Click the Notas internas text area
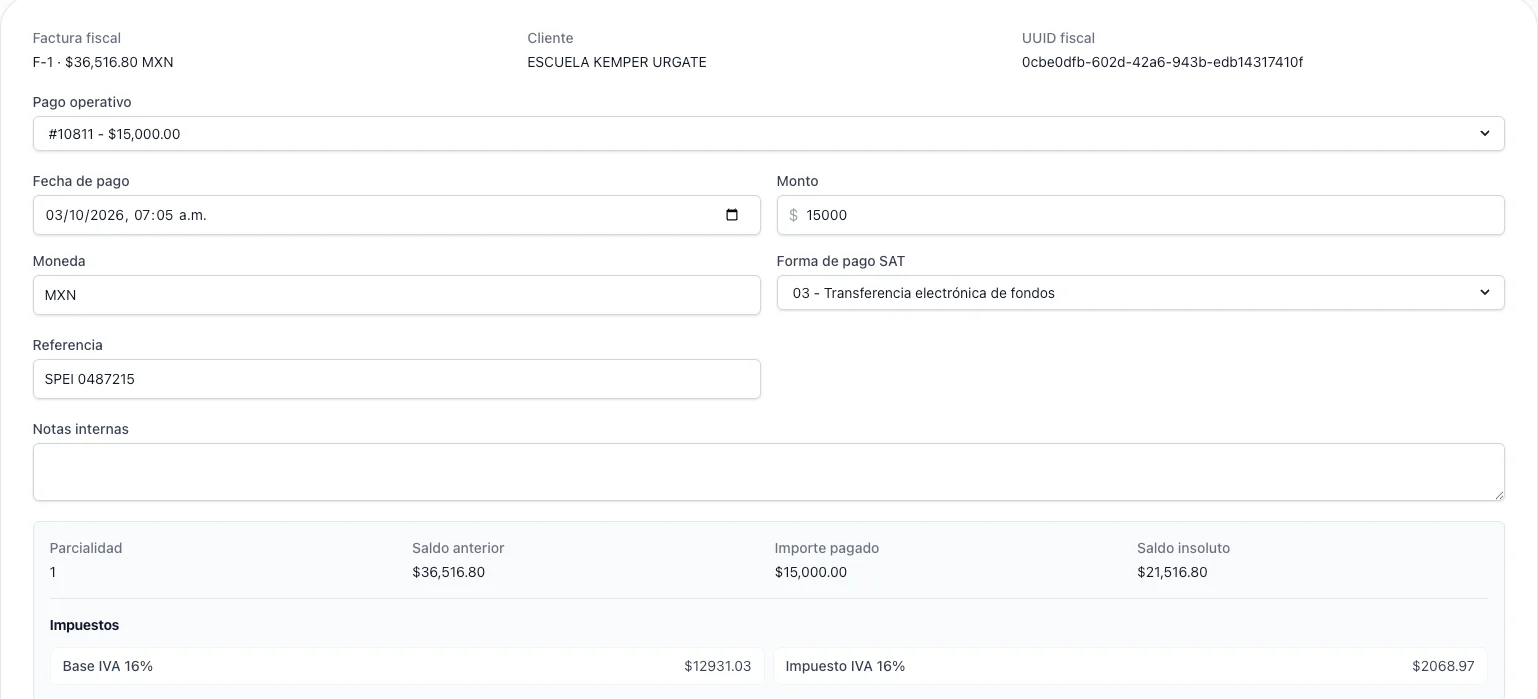The height and width of the screenshot is (699, 1538). pyautogui.click(x=768, y=472)
